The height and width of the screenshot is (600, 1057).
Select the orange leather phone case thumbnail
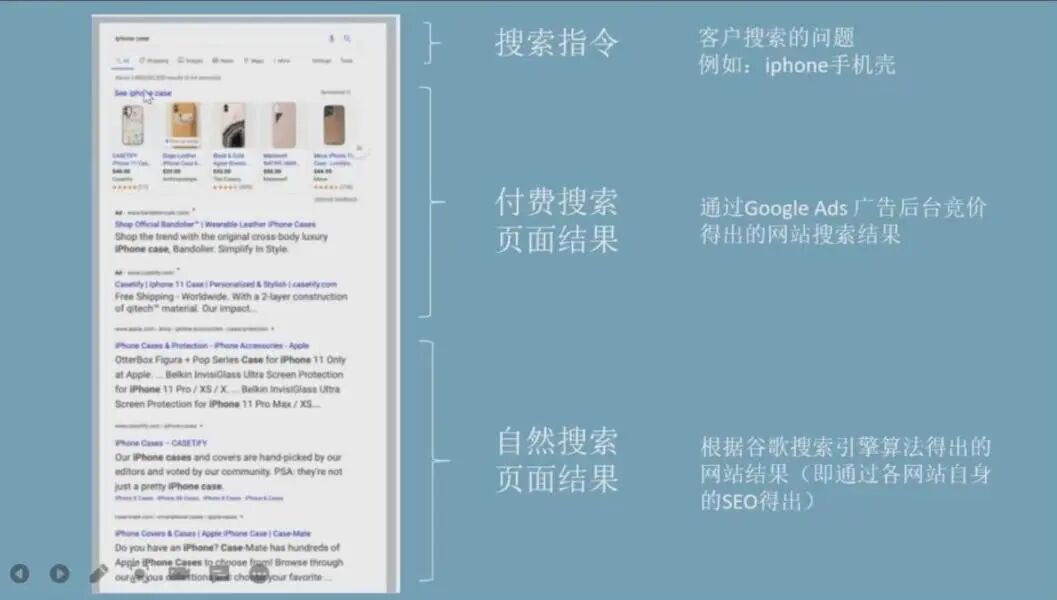183,123
